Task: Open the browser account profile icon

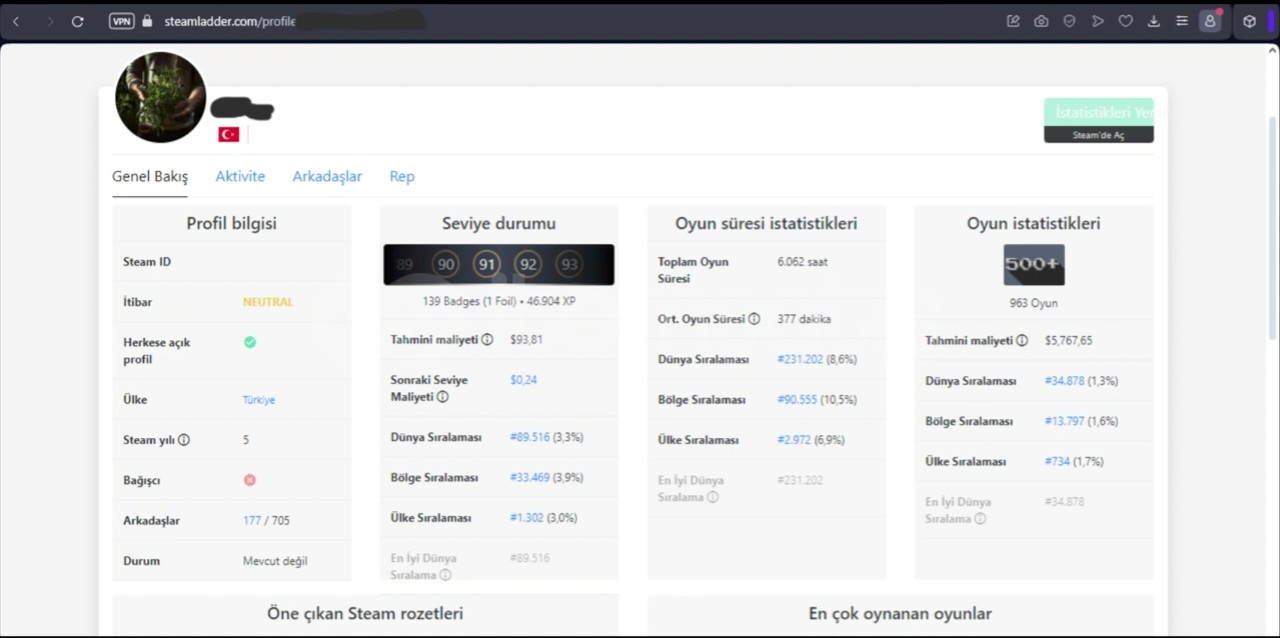Action: point(1210,21)
